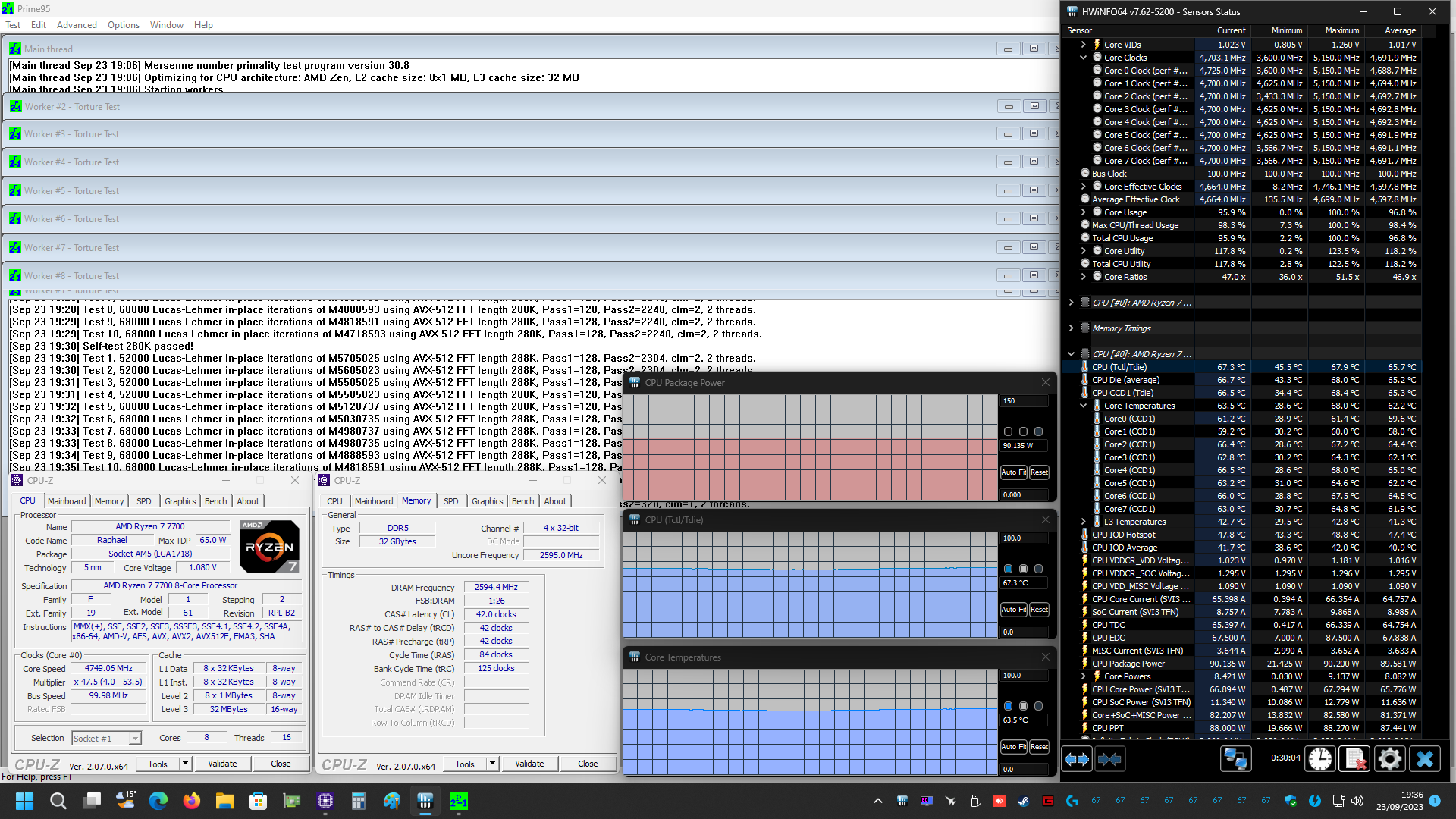This screenshot has height=819, width=1456.
Task: Switch to Graphics tab in CPU-Z CPU window
Action: pos(180,501)
